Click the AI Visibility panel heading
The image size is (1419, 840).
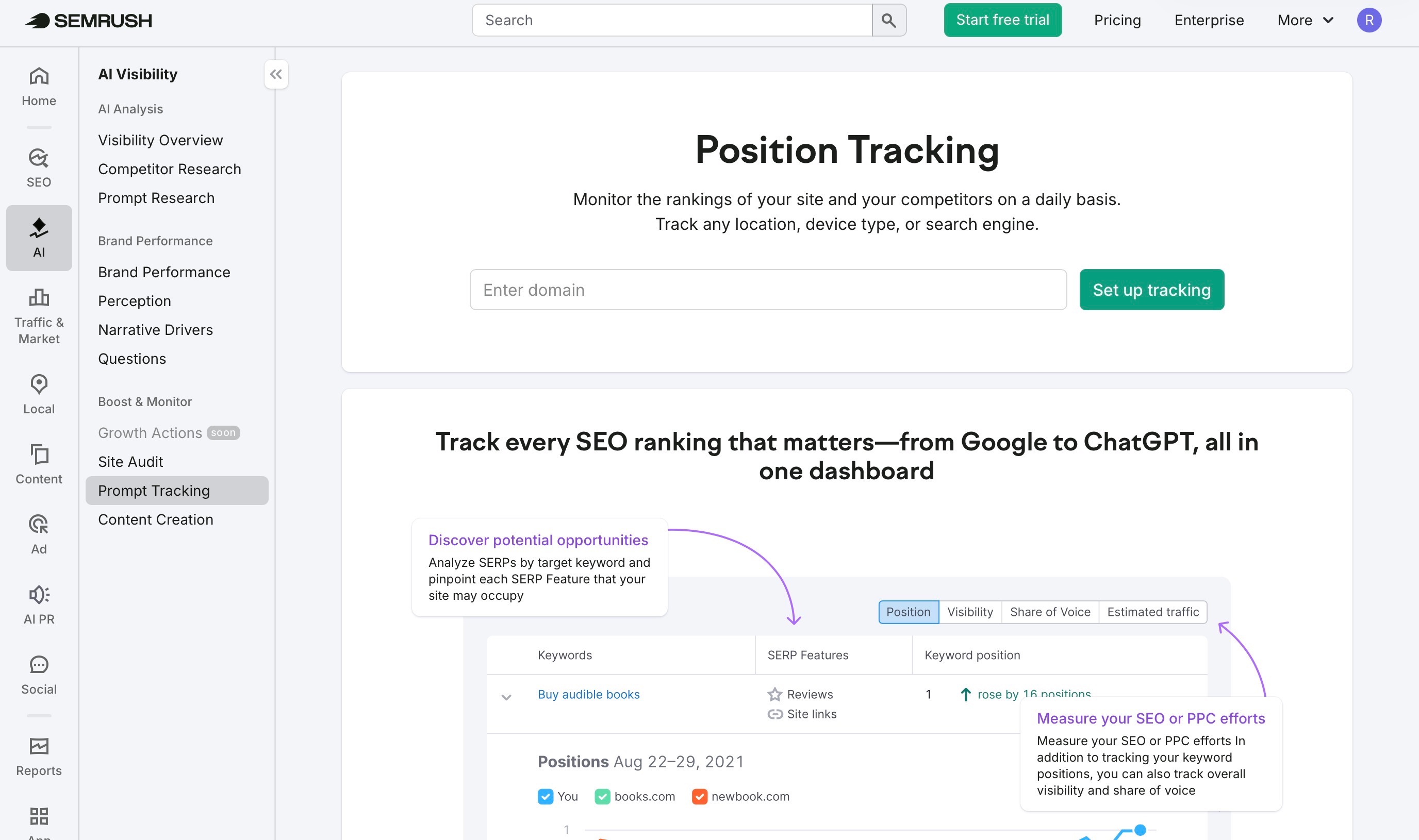138,74
